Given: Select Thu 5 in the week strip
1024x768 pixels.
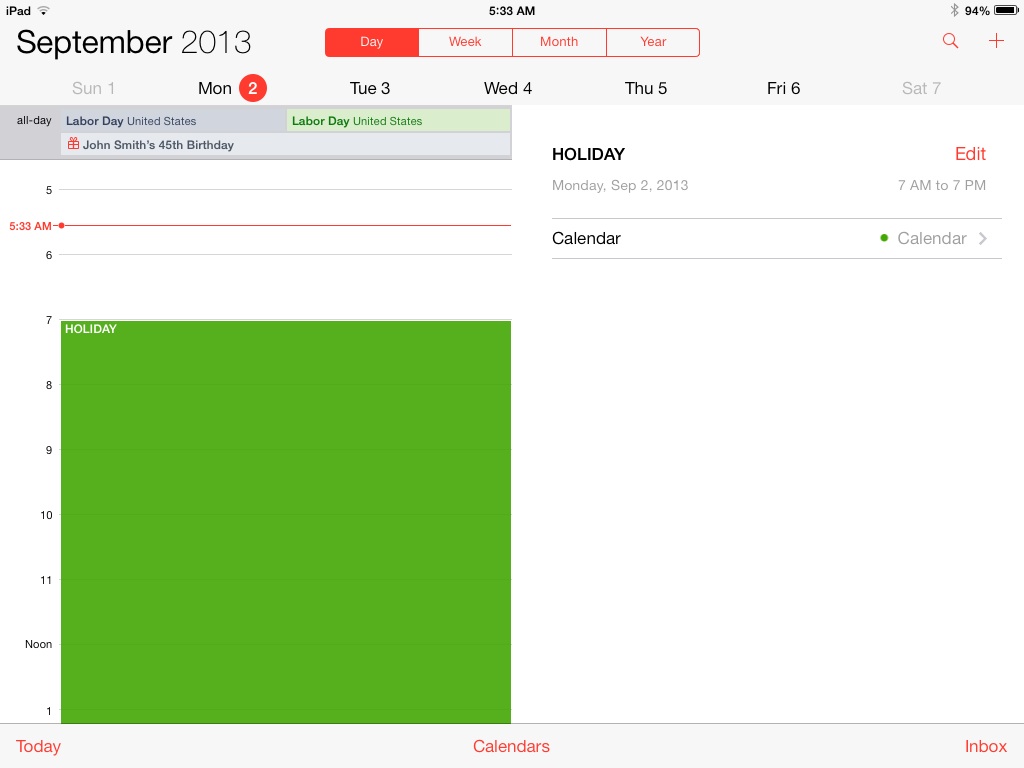Looking at the screenshot, I should point(646,88).
